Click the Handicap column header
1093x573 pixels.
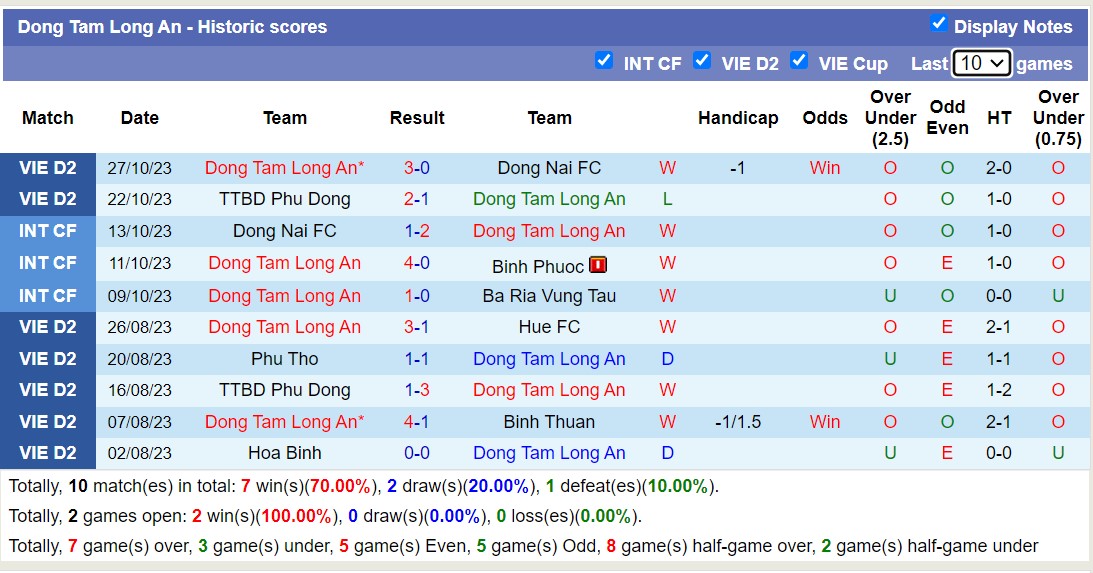coord(738,118)
